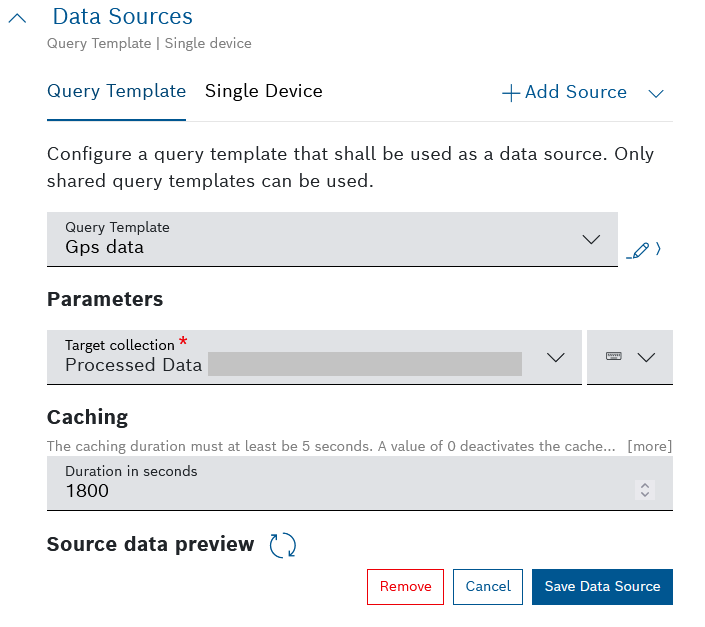Switch to the Query Template tab
The height and width of the screenshot is (627, 705).
tap(116, 92)
